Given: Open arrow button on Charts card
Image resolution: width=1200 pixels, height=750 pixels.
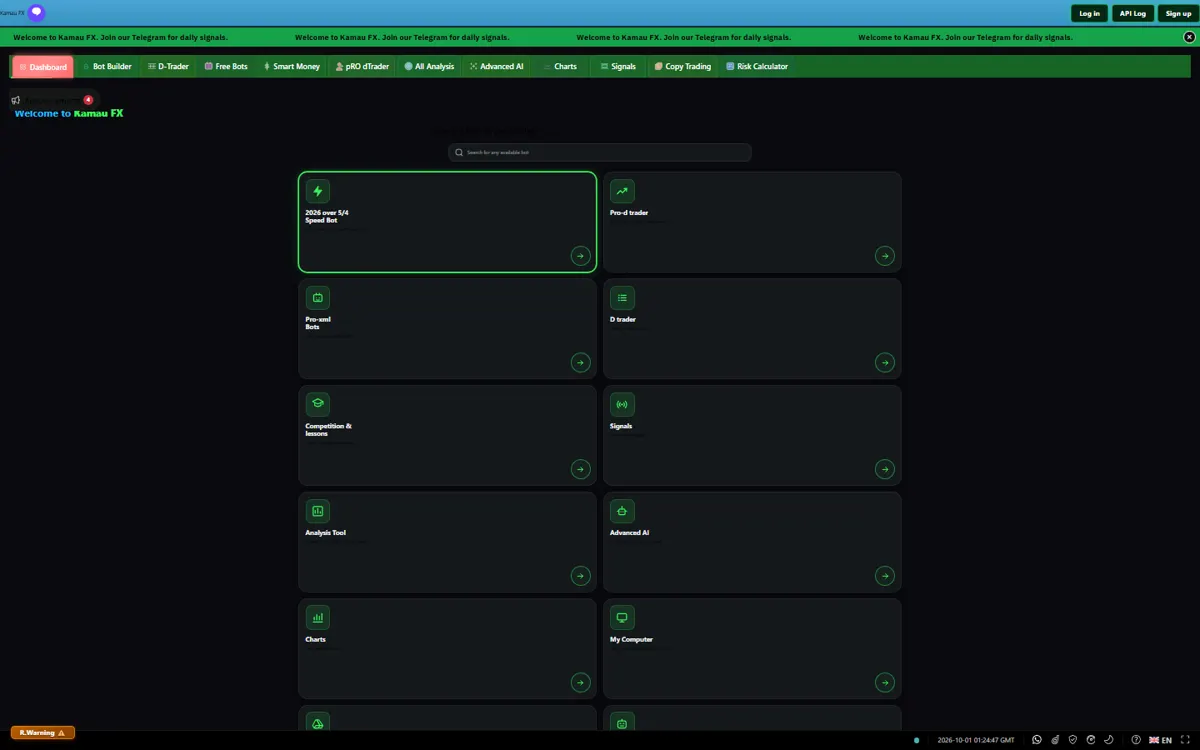Looking at the screenshot, I should [x=581, y=682].
